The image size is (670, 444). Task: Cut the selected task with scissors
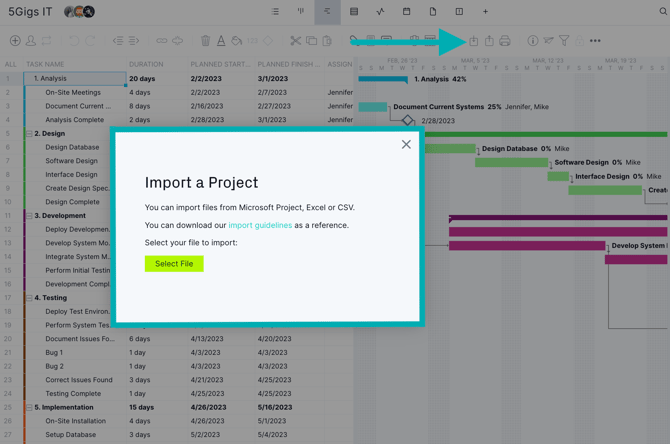[295, 41]
